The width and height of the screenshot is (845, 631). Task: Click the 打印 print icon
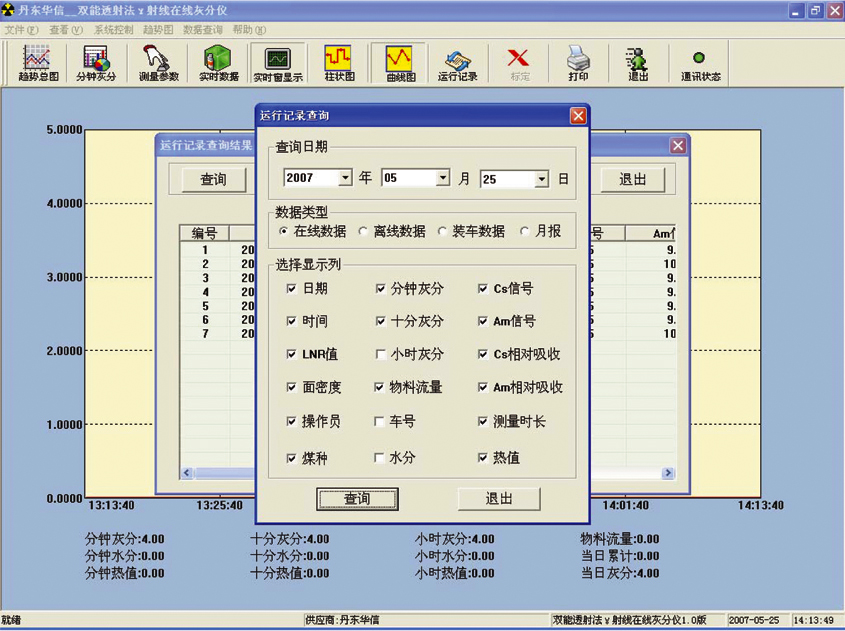pos(578,64)
